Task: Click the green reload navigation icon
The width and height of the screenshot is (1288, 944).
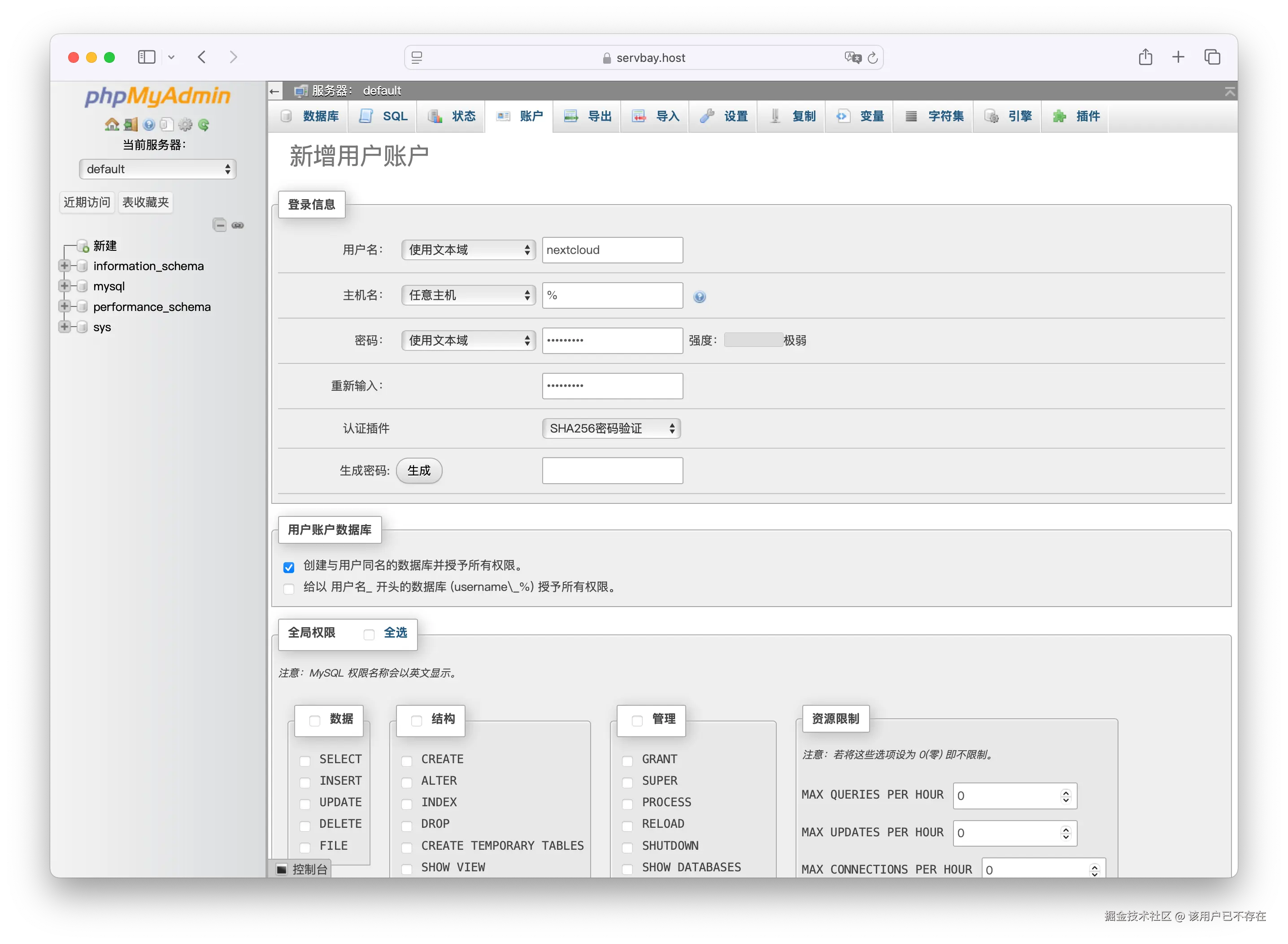Action: 203,125
